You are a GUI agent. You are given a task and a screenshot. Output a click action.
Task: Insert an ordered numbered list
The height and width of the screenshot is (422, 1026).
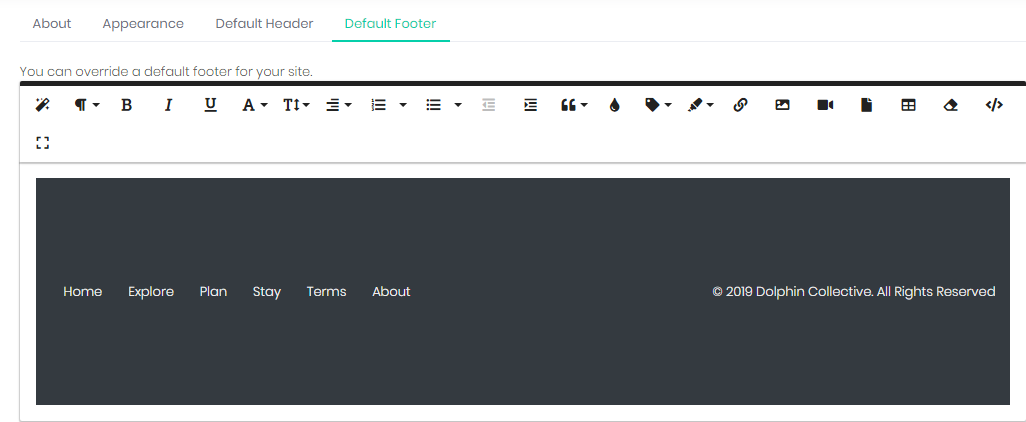tap(379, 105)
